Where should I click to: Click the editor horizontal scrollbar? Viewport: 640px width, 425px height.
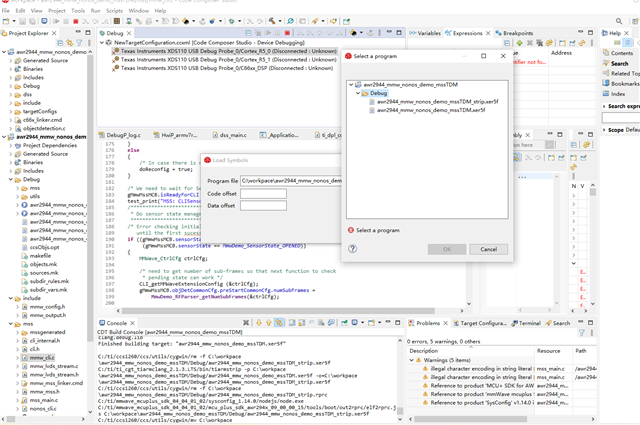[x=278, y=311]
